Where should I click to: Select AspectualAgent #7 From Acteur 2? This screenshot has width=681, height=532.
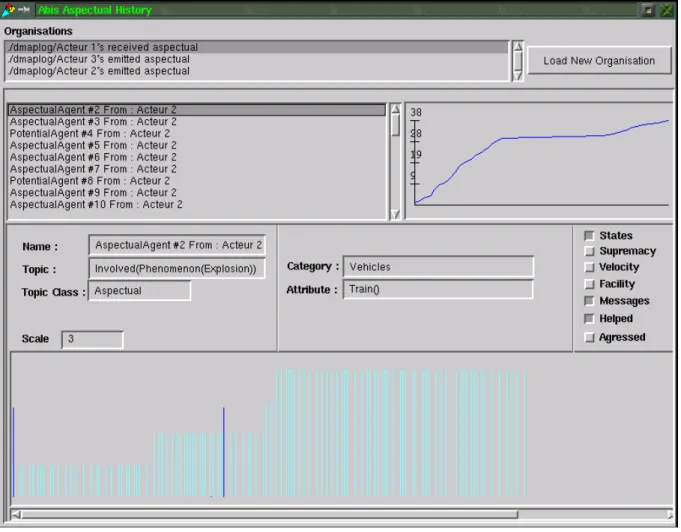(196, 169)
